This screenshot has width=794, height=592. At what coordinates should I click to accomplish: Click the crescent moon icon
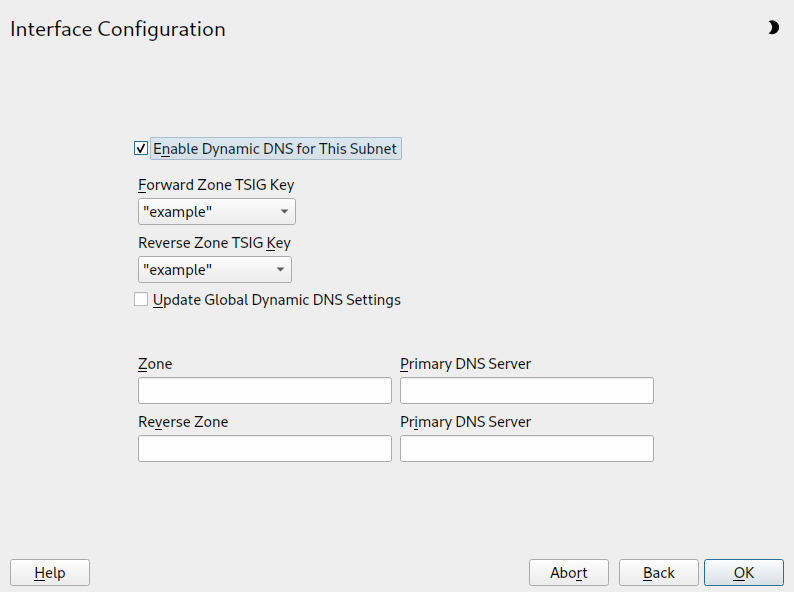tap(773, 28)
